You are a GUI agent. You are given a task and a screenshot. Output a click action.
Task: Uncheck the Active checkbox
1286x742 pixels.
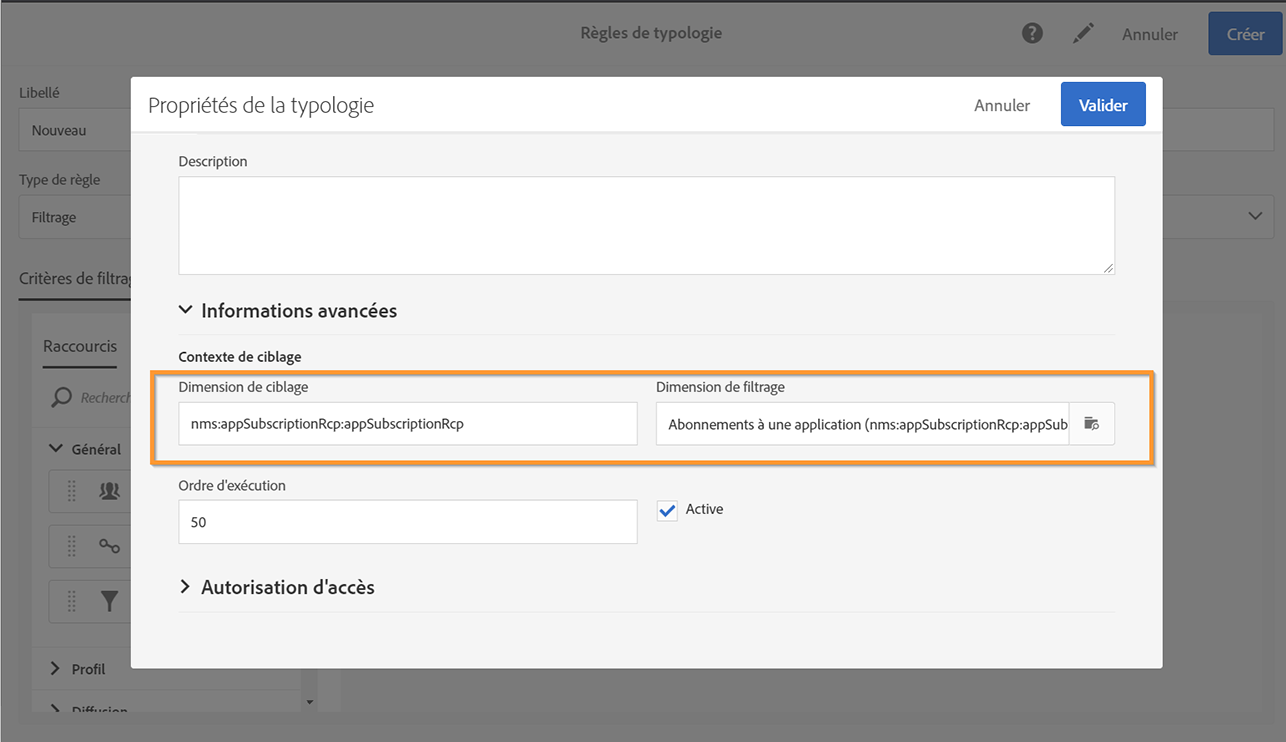pos(667,510)
